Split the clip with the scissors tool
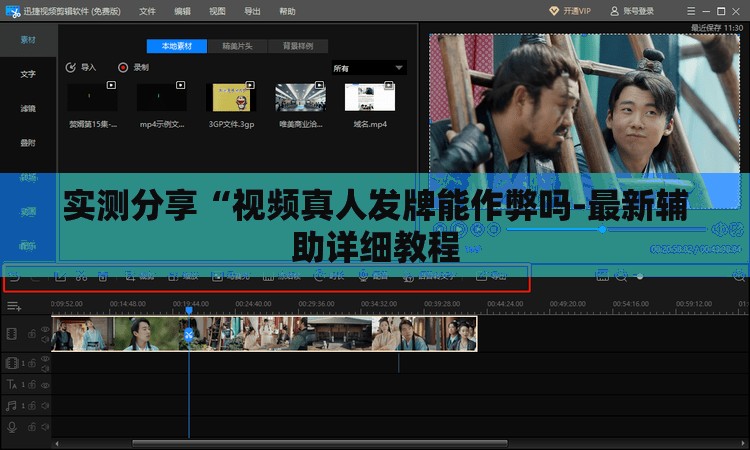750x450 pixels. [x=81, y=276]
